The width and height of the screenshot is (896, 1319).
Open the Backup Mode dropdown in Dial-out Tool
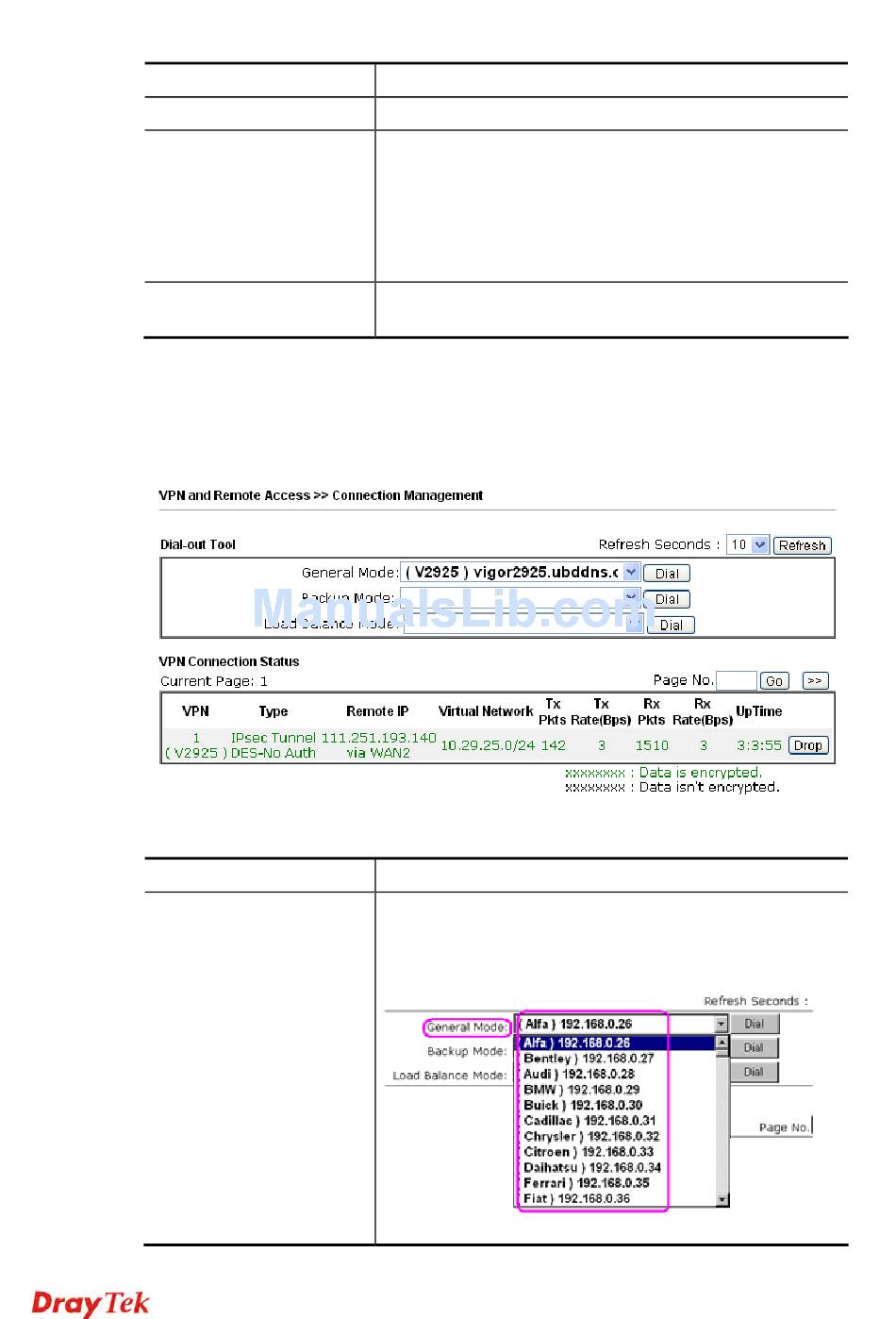click(521, 598)
